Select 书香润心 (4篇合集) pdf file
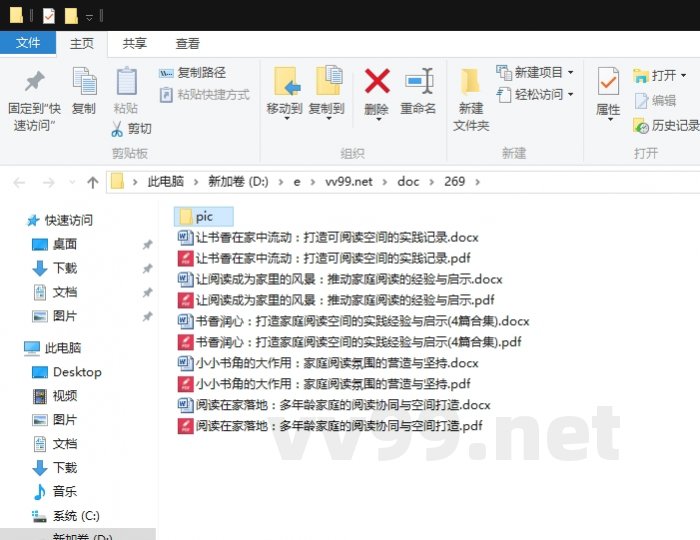 [350, 342]
